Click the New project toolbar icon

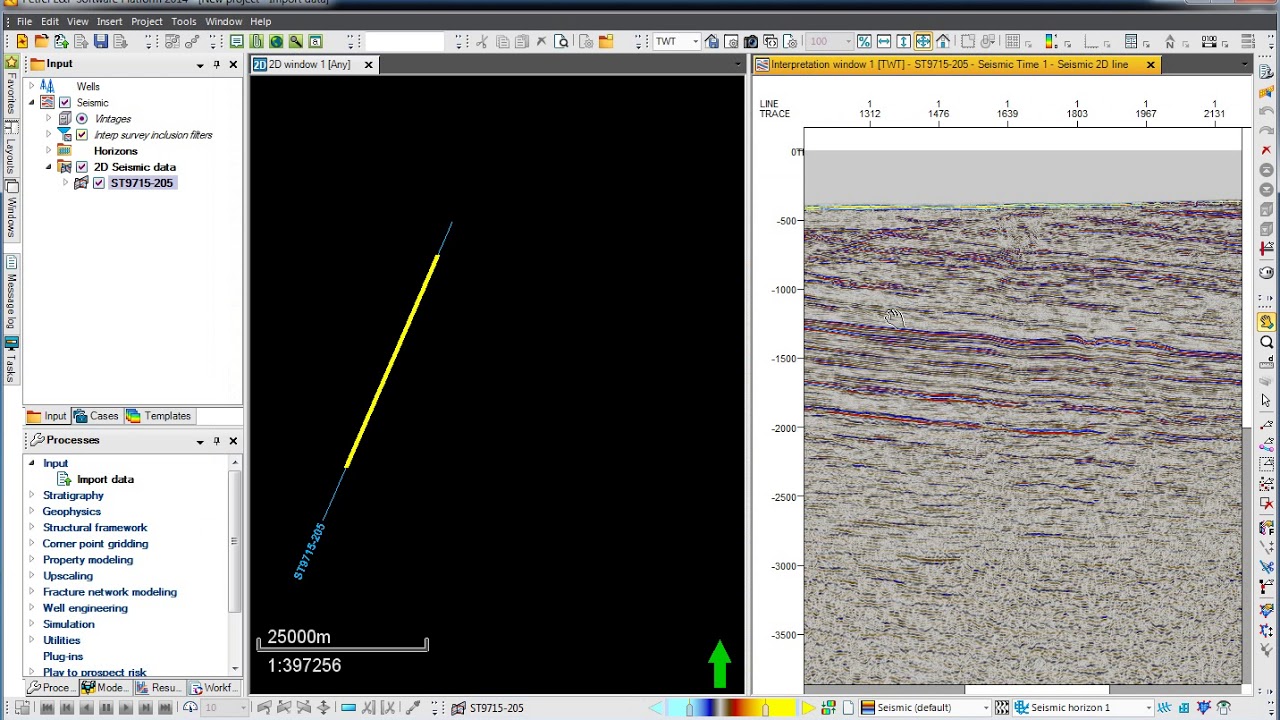click(x=21, y=41)
